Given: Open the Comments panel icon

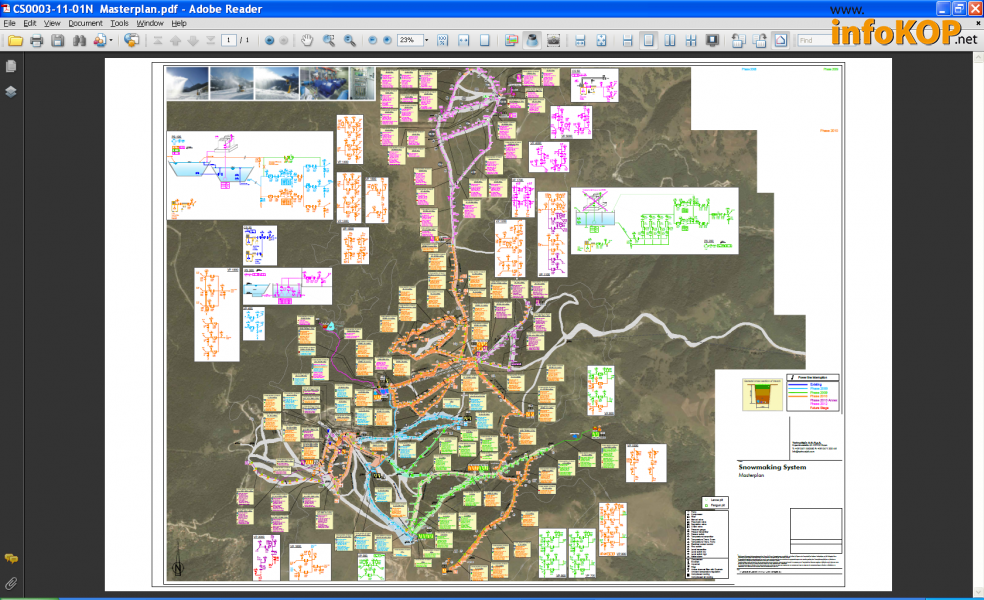Looking at the screenshot, I should (11, 558).
